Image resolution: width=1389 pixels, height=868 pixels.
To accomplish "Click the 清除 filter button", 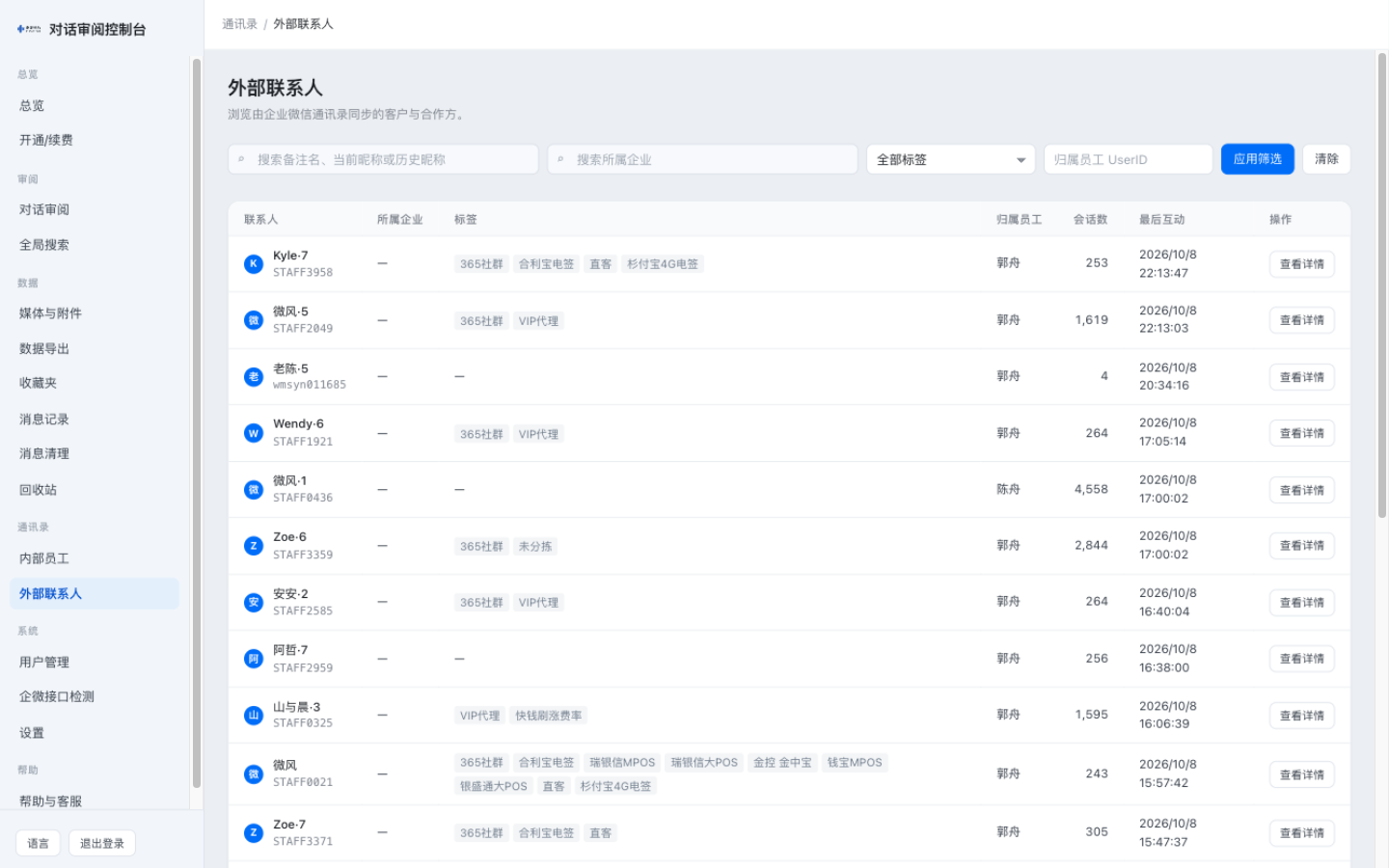I will click(x=1326, y=159).
